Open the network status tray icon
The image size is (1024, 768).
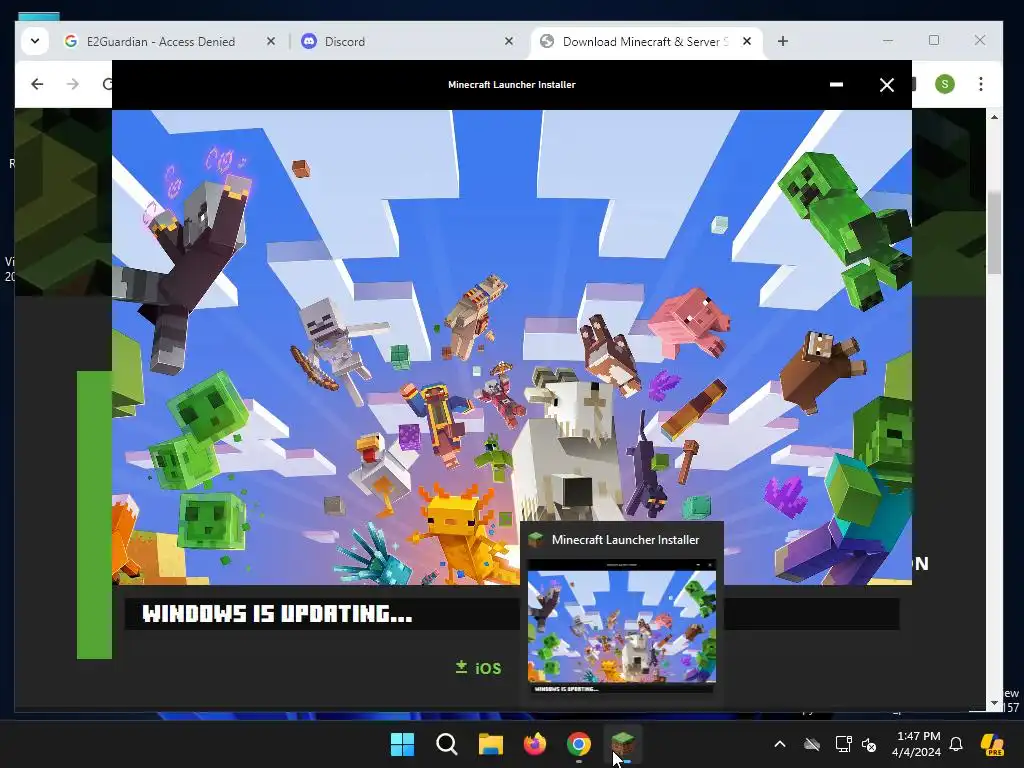click(843, 744)
